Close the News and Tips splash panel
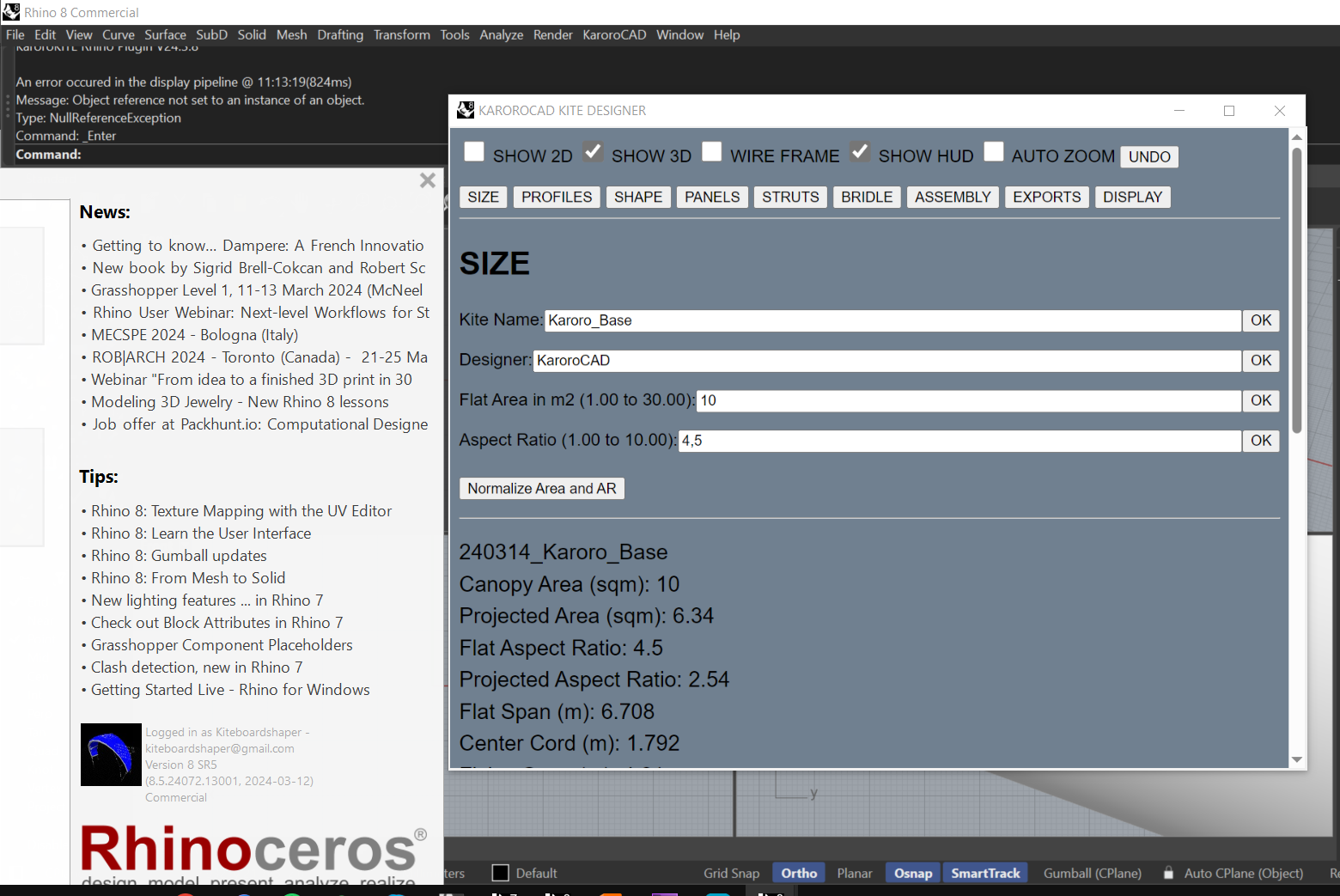Screen dimensions: 1340x896 (428, 180)
